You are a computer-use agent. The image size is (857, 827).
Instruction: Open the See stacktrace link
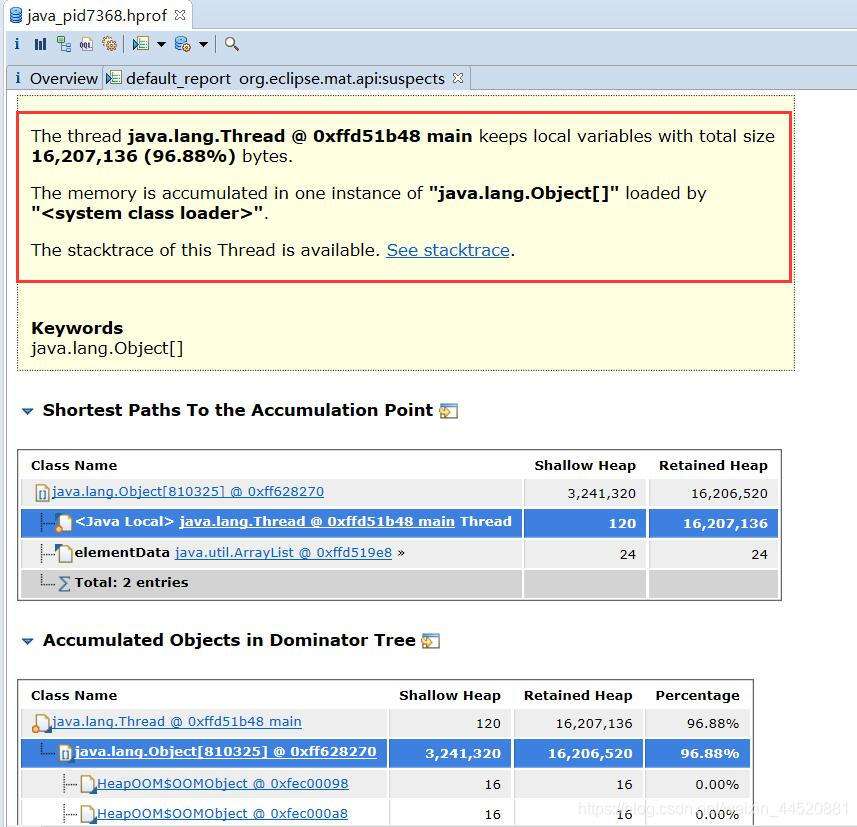click(448, 250)
